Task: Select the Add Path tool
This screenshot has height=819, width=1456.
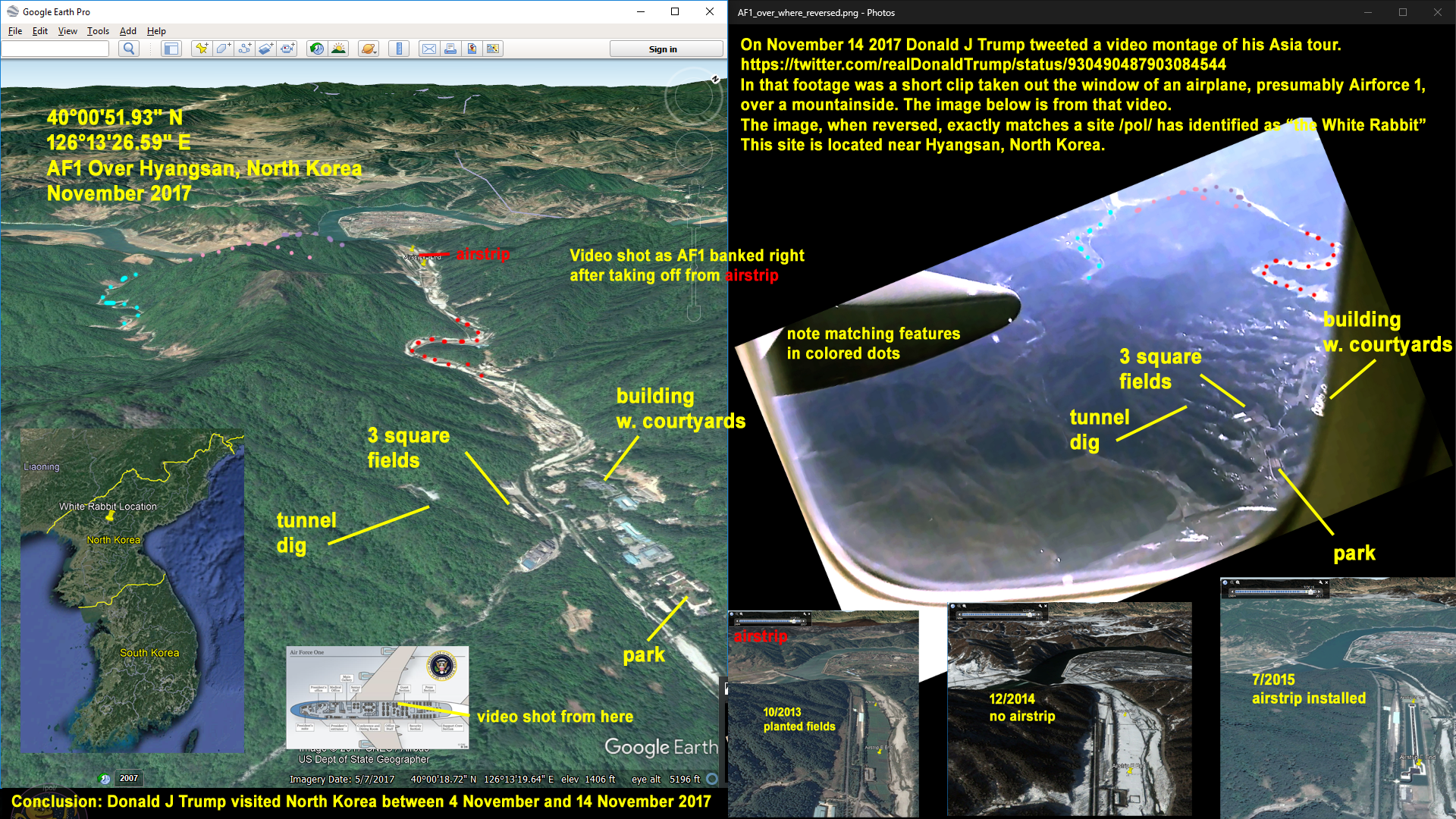Action: [244, 49]
